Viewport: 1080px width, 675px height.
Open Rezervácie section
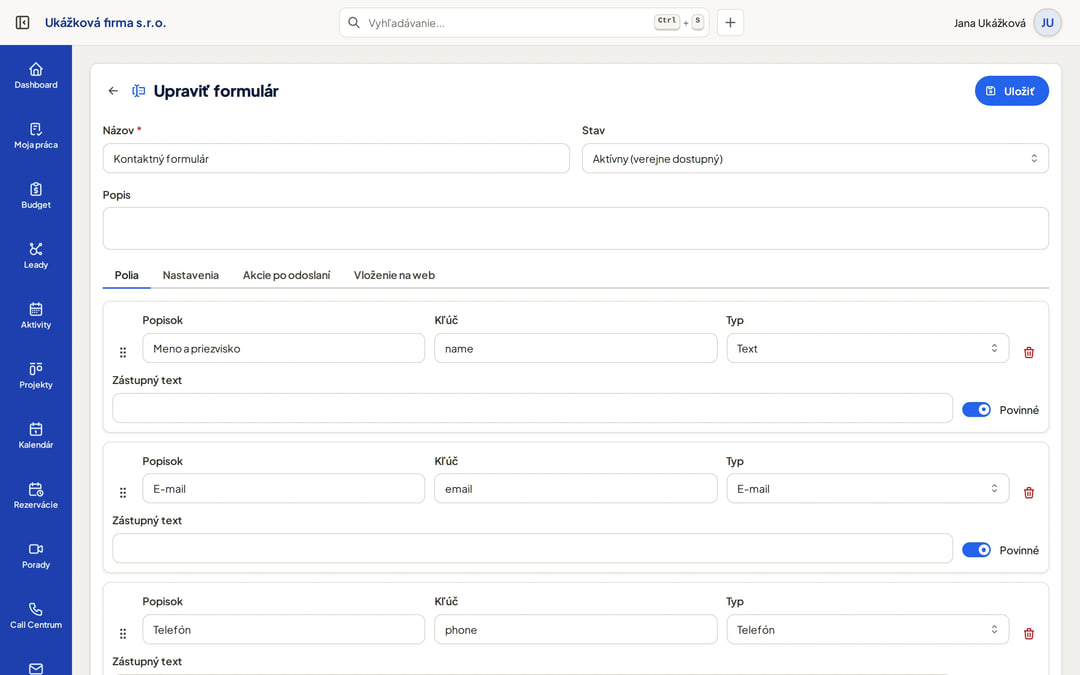coord(36,495)
